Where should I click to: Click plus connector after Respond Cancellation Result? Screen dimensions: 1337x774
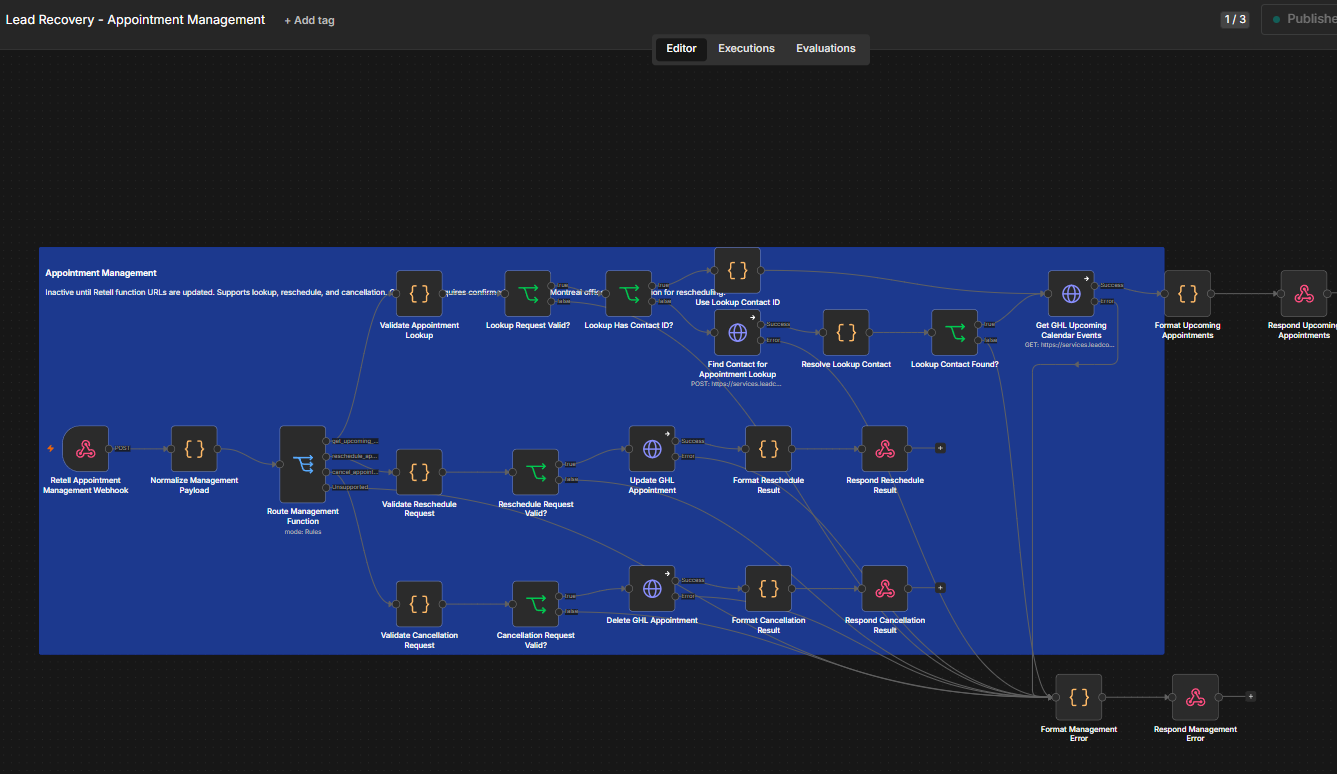point(940,588)
